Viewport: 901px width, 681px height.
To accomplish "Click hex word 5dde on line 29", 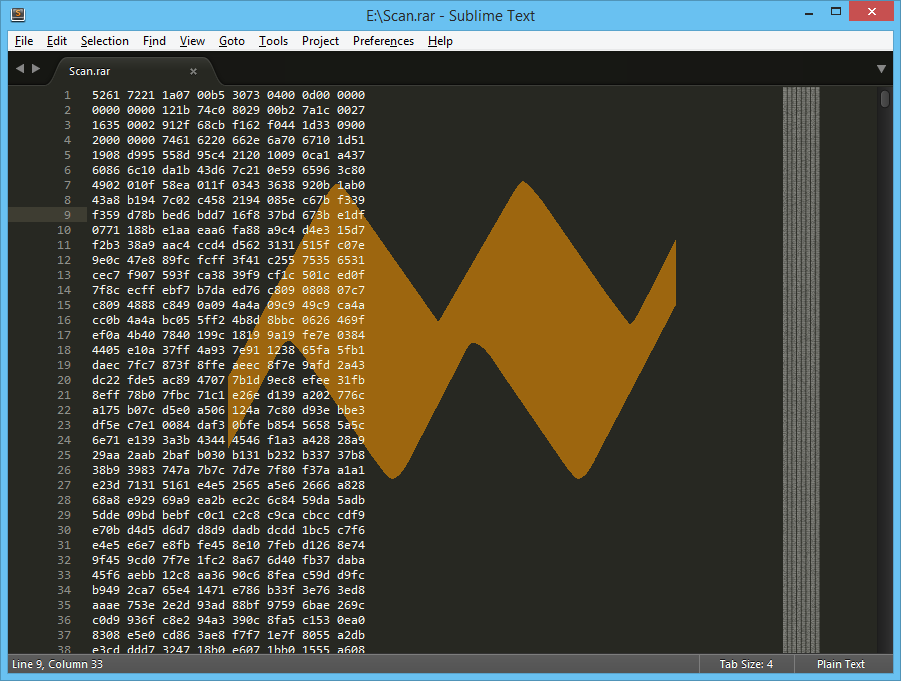I will (x=106, y=515).
